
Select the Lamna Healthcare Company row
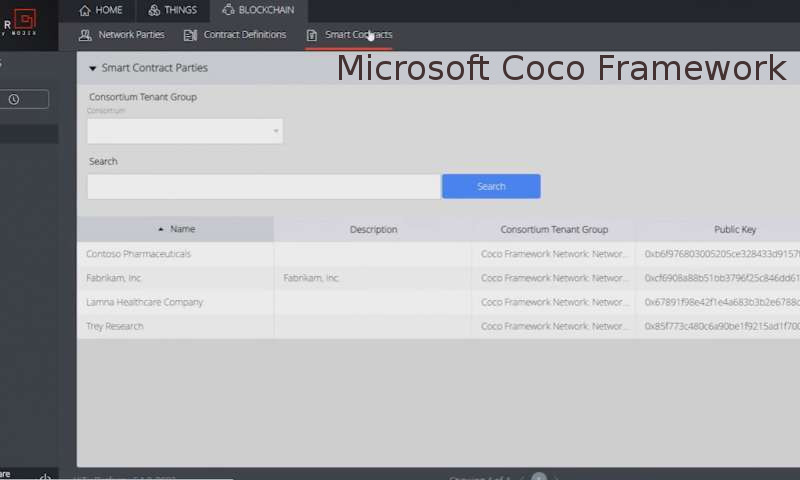pos(144,302)
